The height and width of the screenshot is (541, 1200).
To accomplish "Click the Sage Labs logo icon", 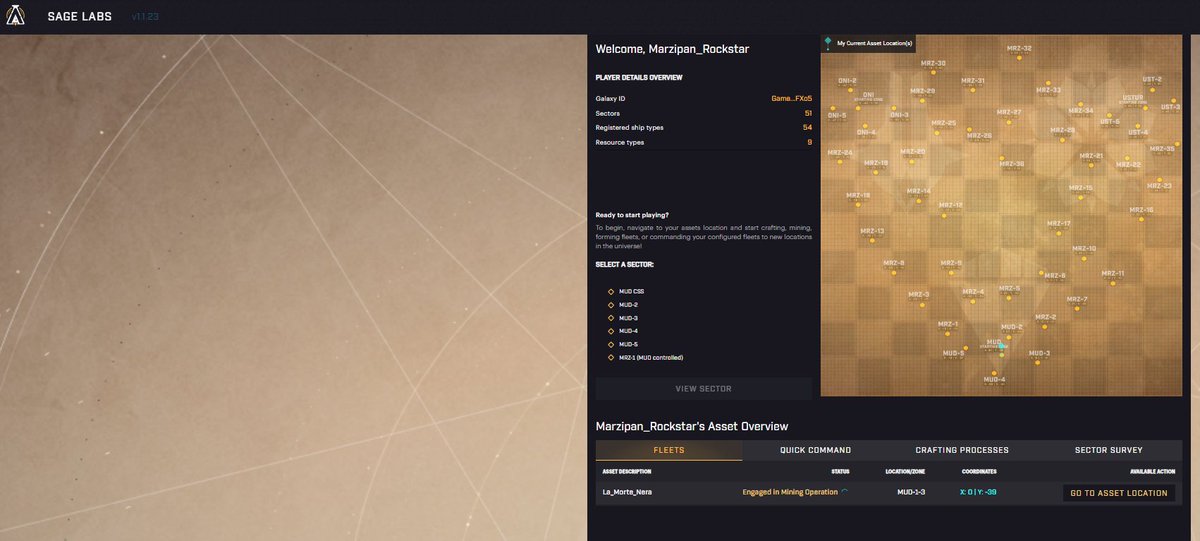I will [x=15, y=16].
